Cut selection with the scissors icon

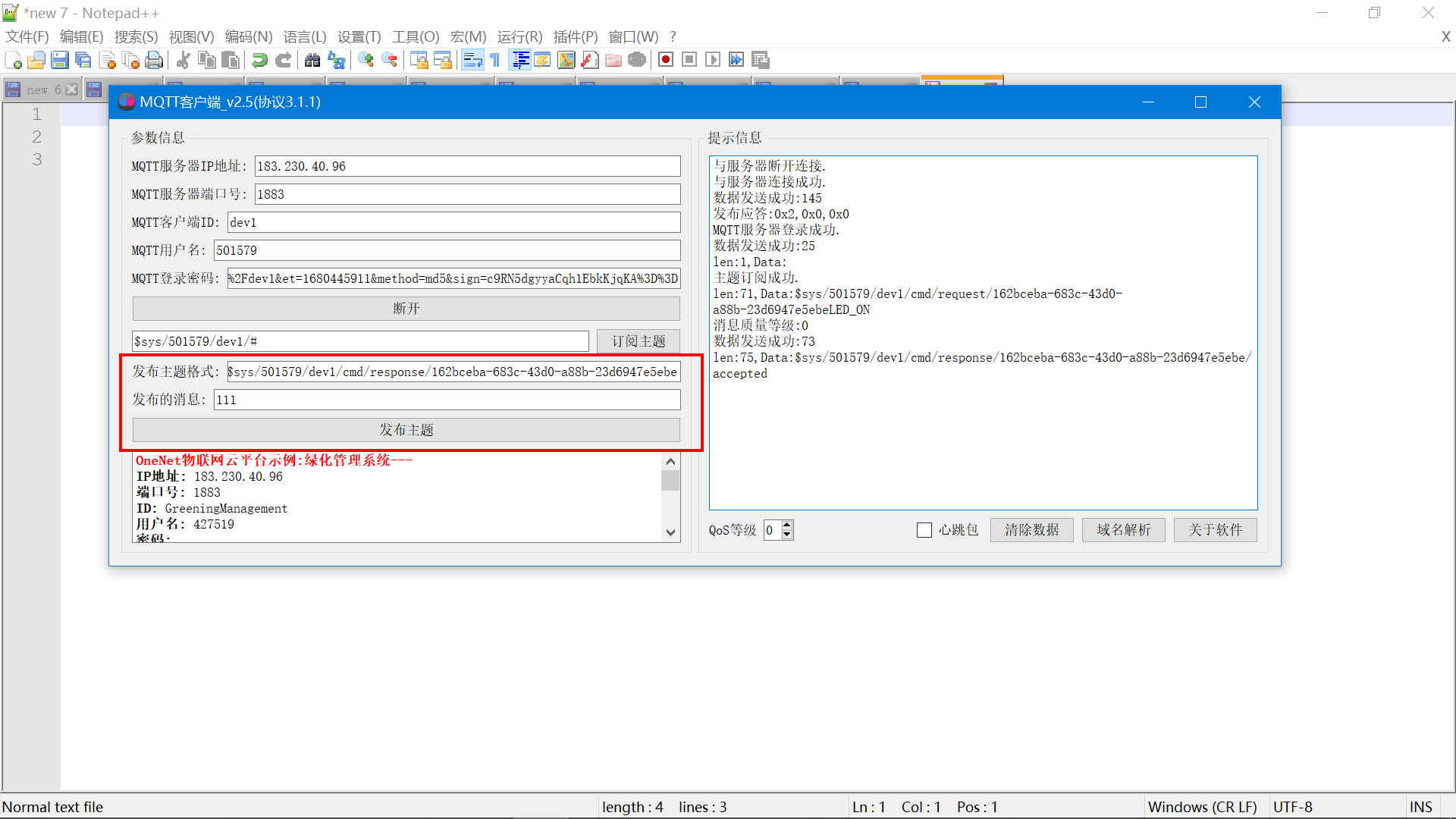click(x=183, y=60)
